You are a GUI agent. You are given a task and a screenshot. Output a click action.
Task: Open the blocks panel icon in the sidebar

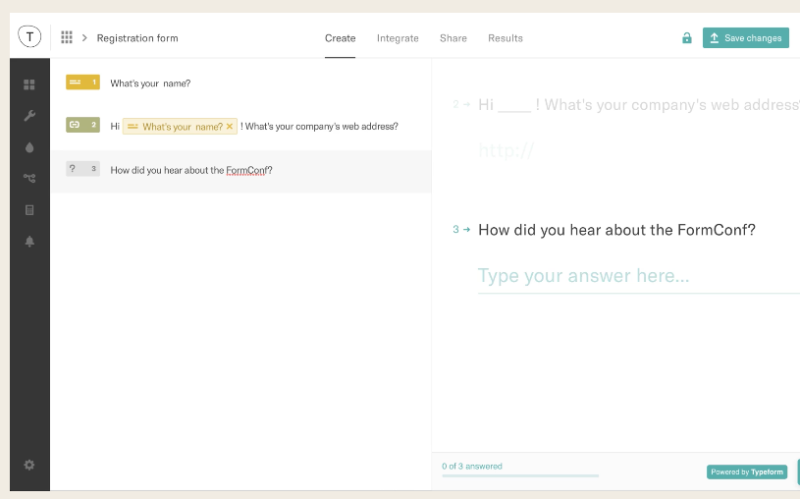(x=29, y=84)
